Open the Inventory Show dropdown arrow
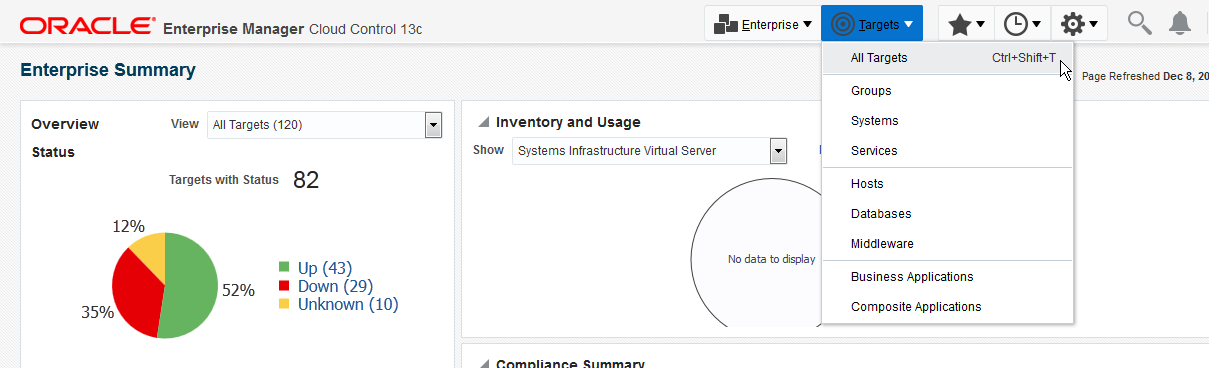1209x368 pixels. tap(779, 151)
